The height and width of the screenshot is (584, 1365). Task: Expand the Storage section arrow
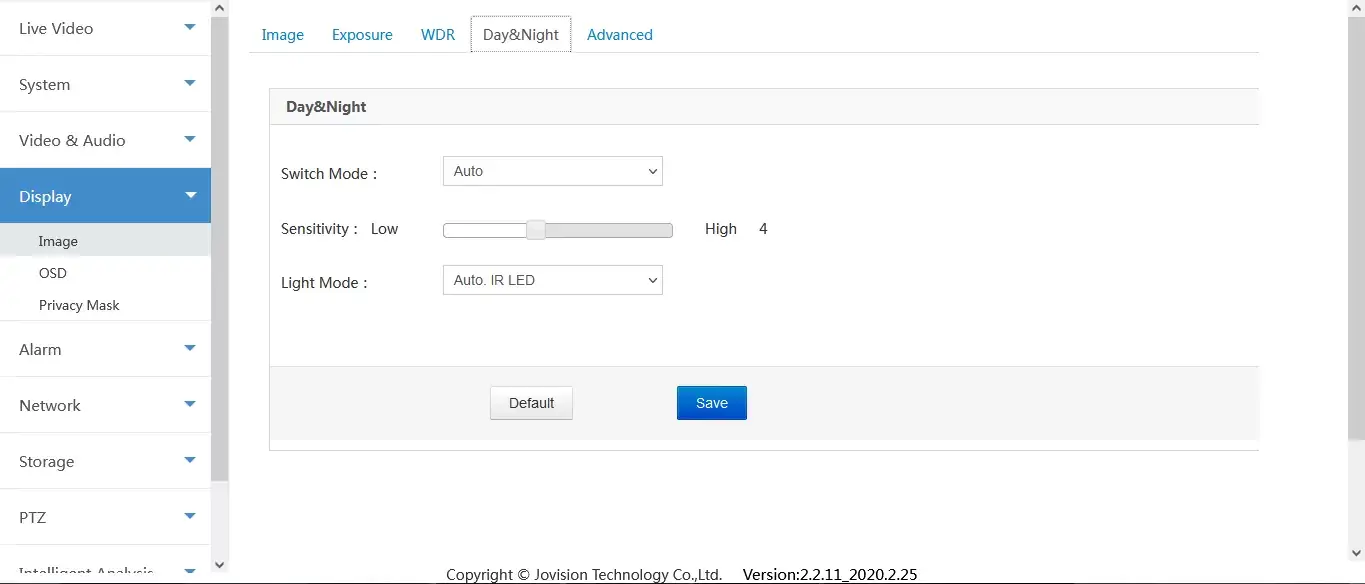click(x=190, y=461)
